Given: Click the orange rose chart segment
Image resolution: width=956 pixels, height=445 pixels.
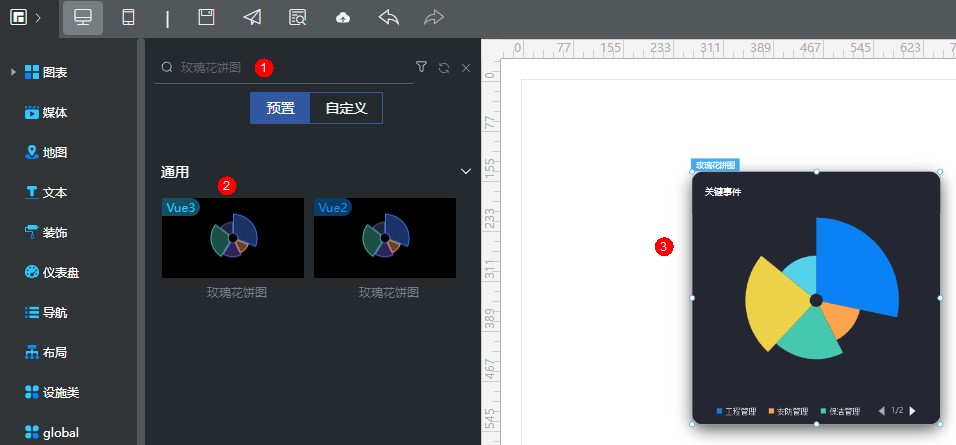Looking at the screenshot, I should 843,318.
